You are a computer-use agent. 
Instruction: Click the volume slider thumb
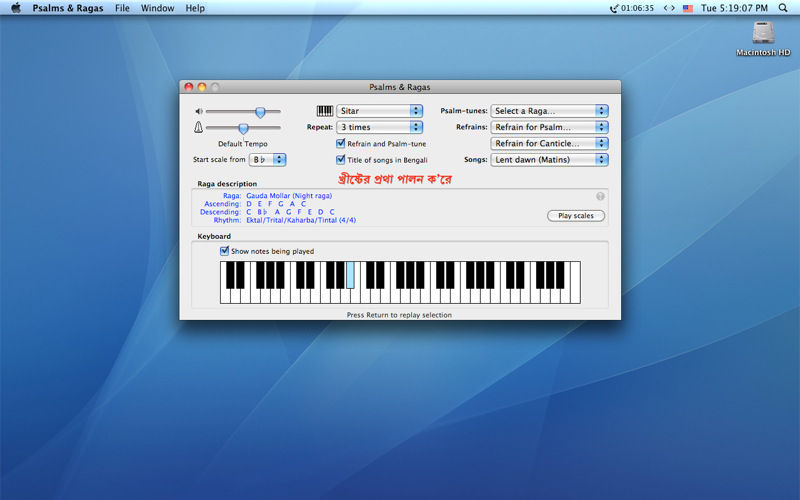(260, 112)
